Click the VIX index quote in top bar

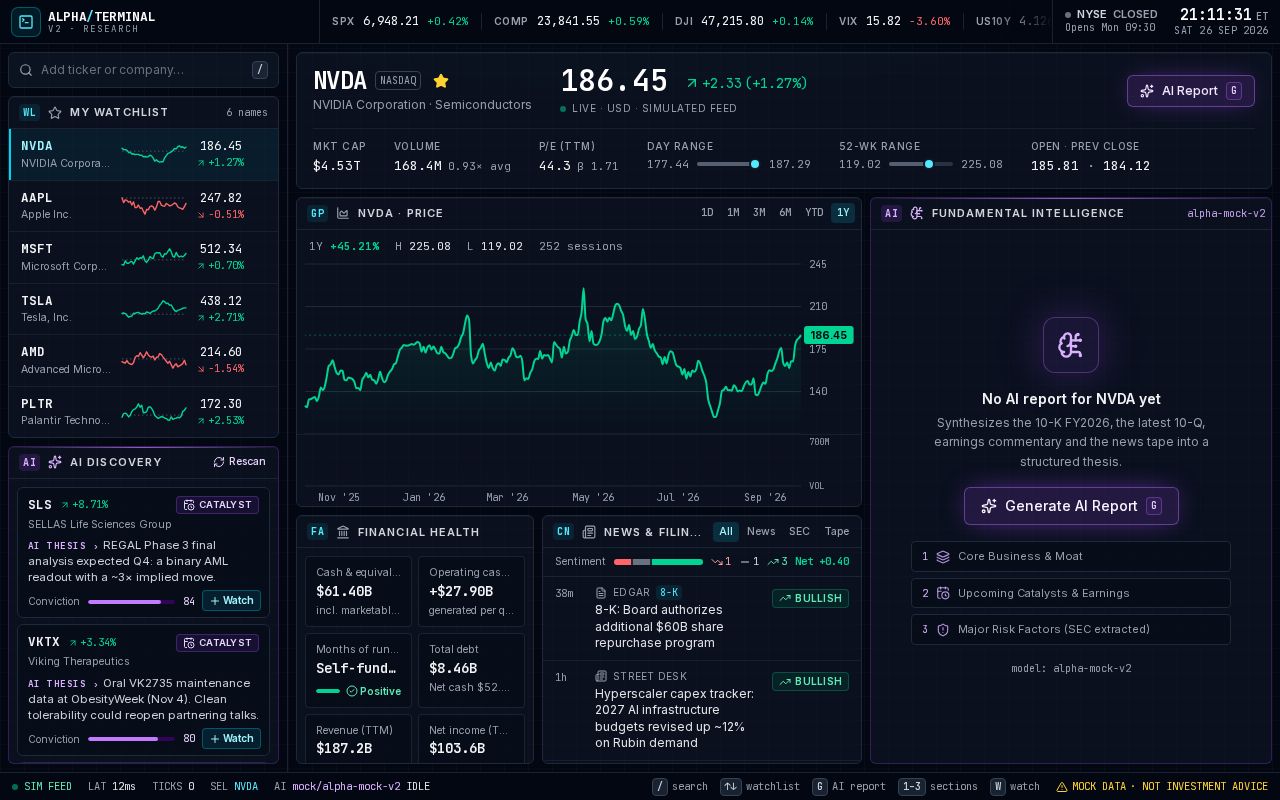[894, 21]
